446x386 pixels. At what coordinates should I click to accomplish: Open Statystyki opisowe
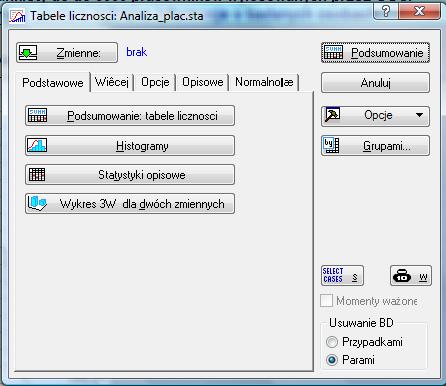tap(130, 175)
